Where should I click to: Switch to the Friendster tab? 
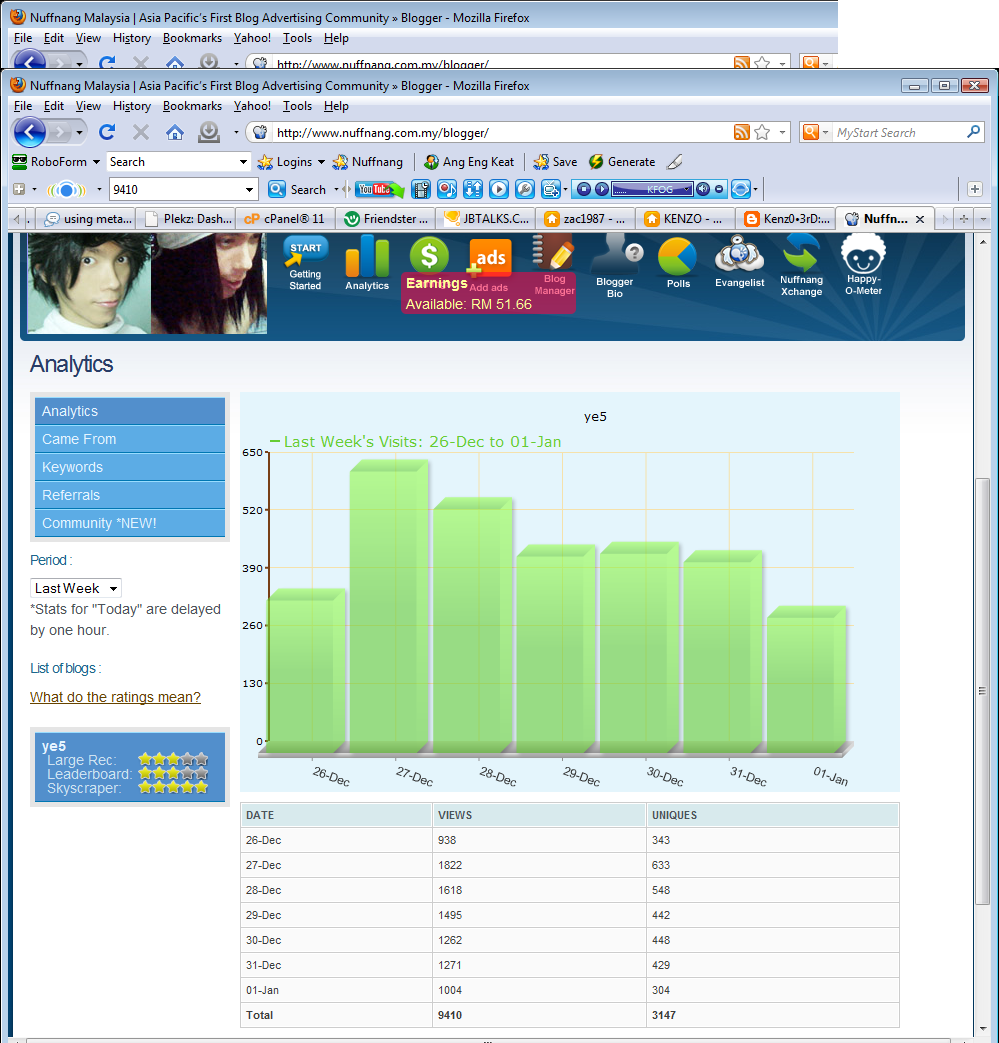pyautogui.click(x=386, y=218)
